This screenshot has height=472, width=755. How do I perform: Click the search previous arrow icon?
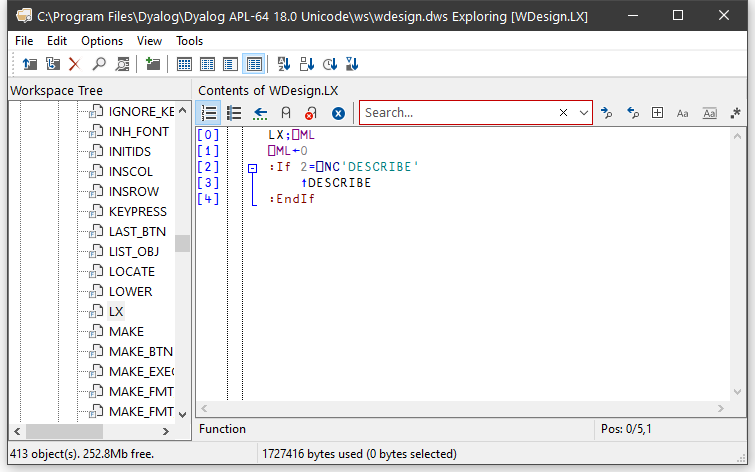pos(632,113)
